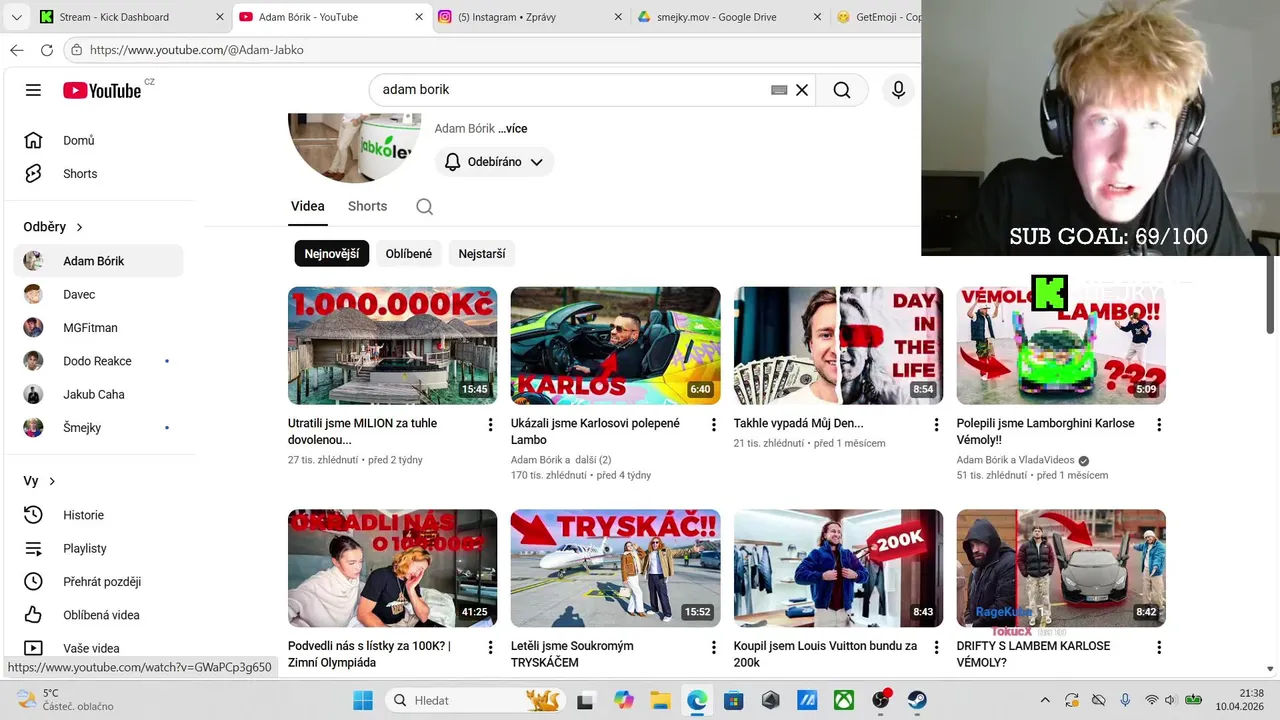Open the options menu for Karlosovi polepené Lambo video
1280x720 pixels.
tap(714, 425)
